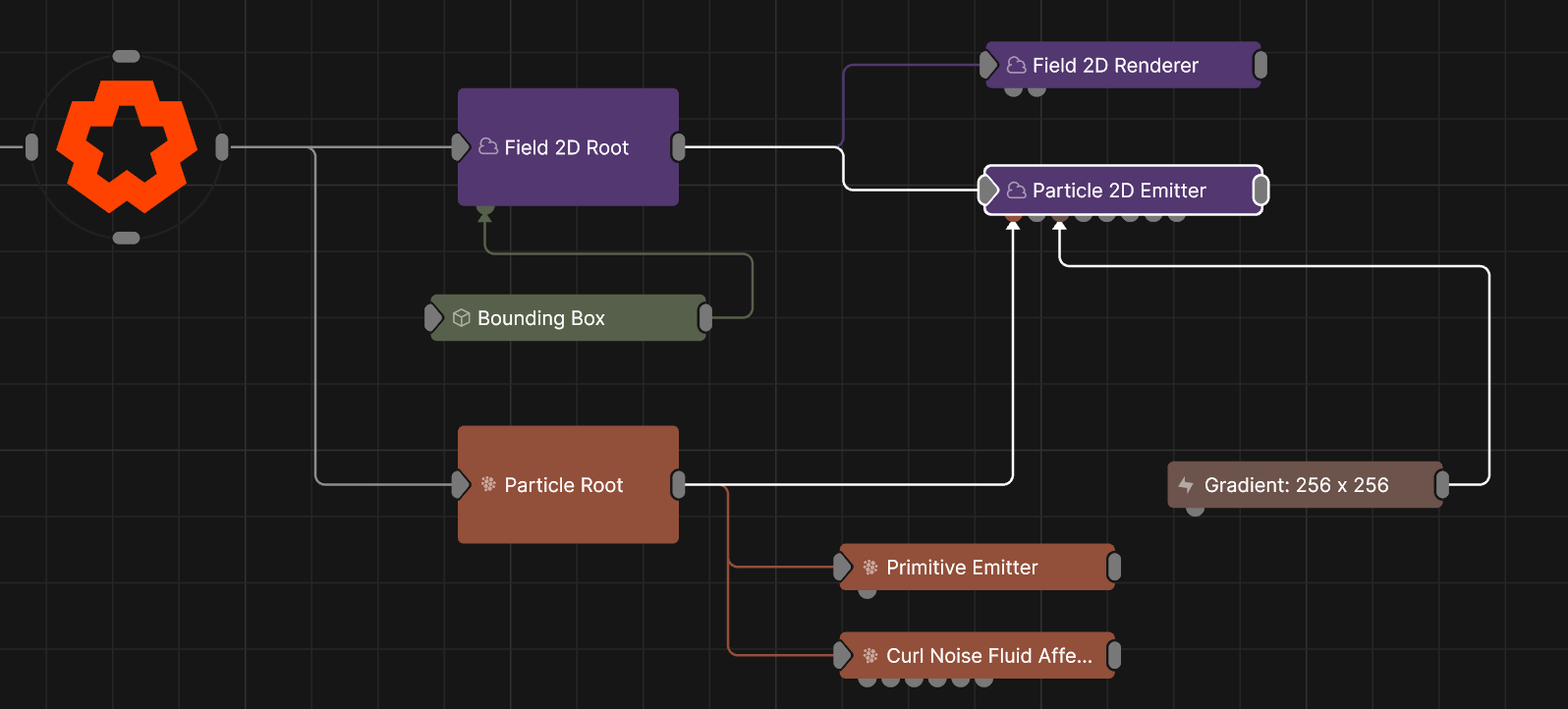Click the input connector of Particle 2D Emitter
The height and width of the screenshot is (709, 1568).
tap(988, 190)
